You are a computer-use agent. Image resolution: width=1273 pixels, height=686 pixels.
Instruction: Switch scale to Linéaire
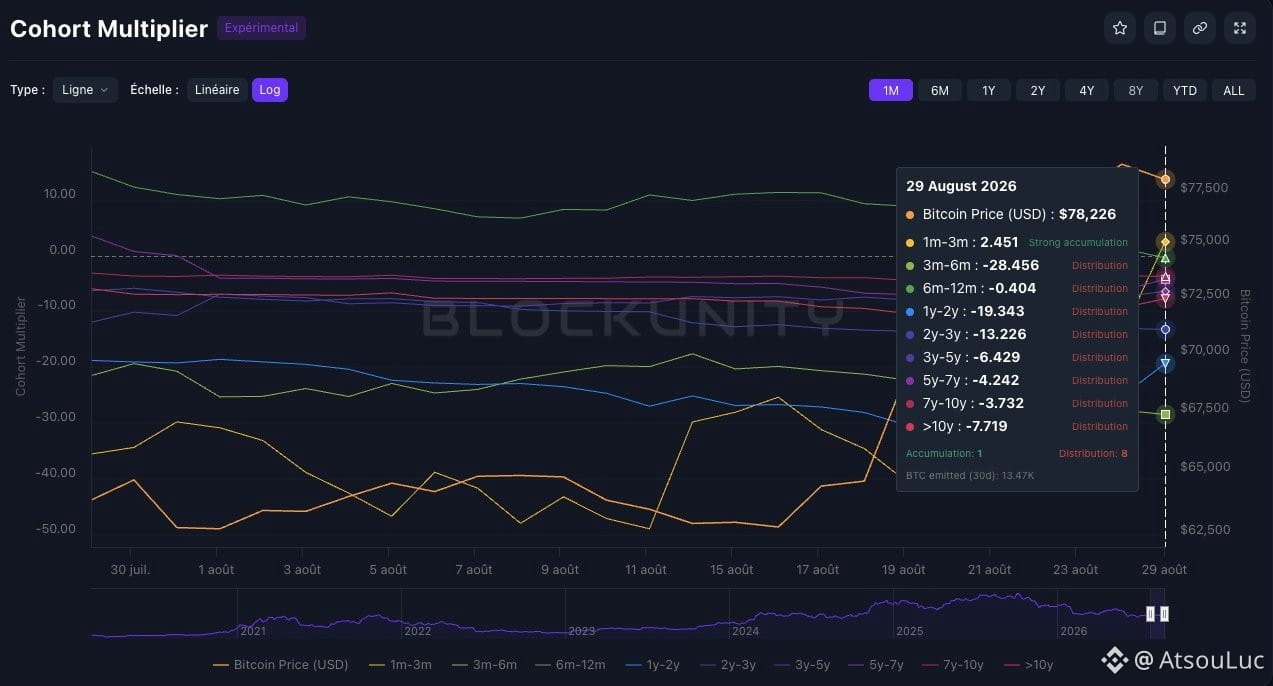pyautogui.click(x=217, y=90)
